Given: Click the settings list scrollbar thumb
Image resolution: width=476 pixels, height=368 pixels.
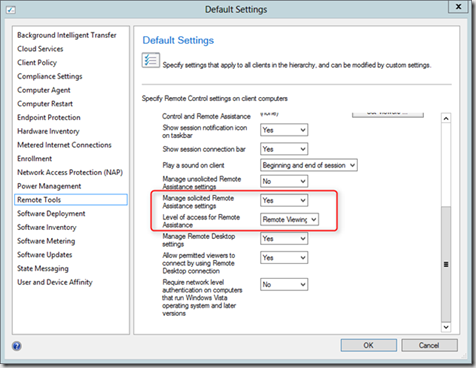Looking at the screenshot, I should coord(446,264).
